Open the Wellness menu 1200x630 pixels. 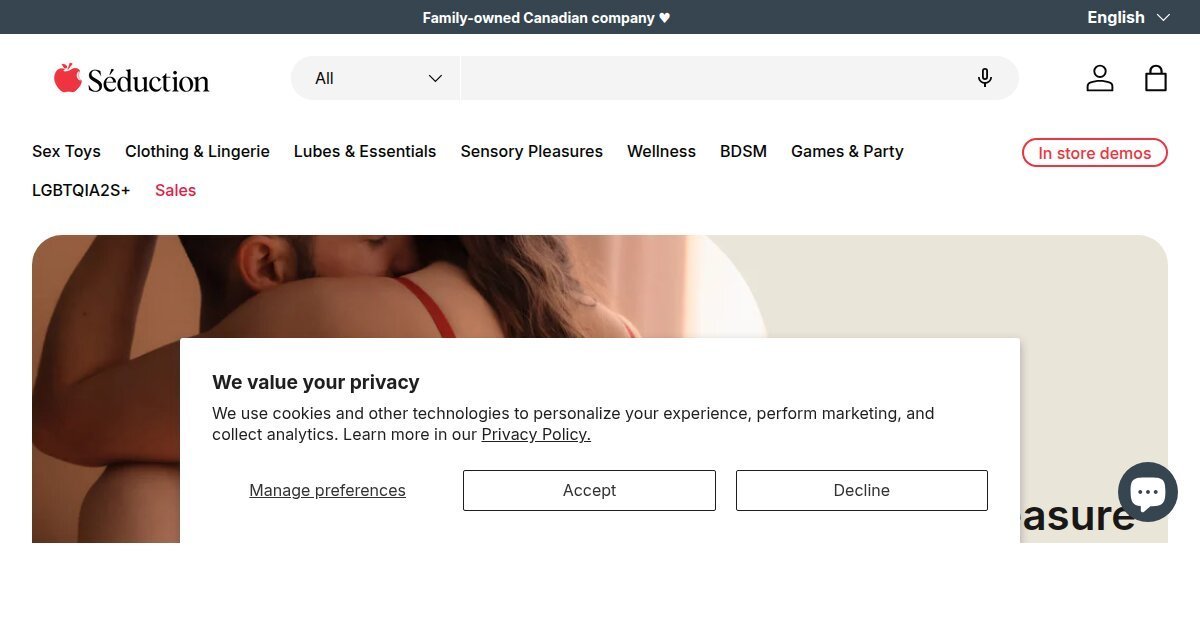click(x=661, y=151)
